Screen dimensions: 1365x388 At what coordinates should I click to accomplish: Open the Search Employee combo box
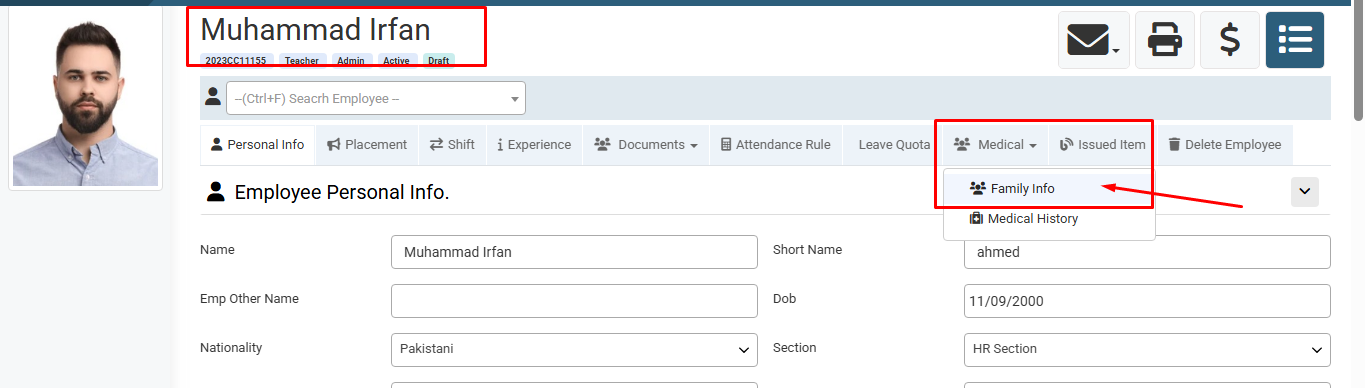[376, 98]
